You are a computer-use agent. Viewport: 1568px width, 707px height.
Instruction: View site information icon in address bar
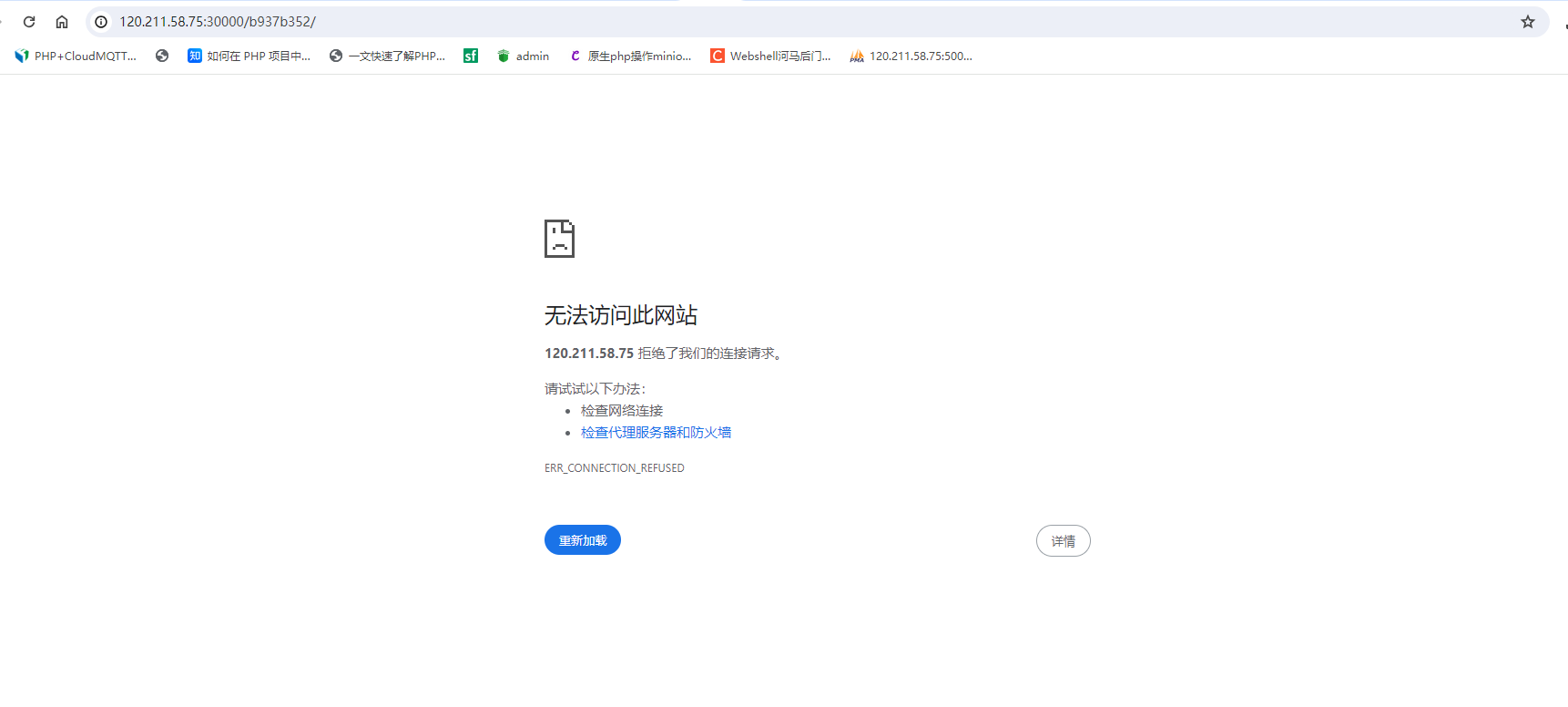coord(101,22)
